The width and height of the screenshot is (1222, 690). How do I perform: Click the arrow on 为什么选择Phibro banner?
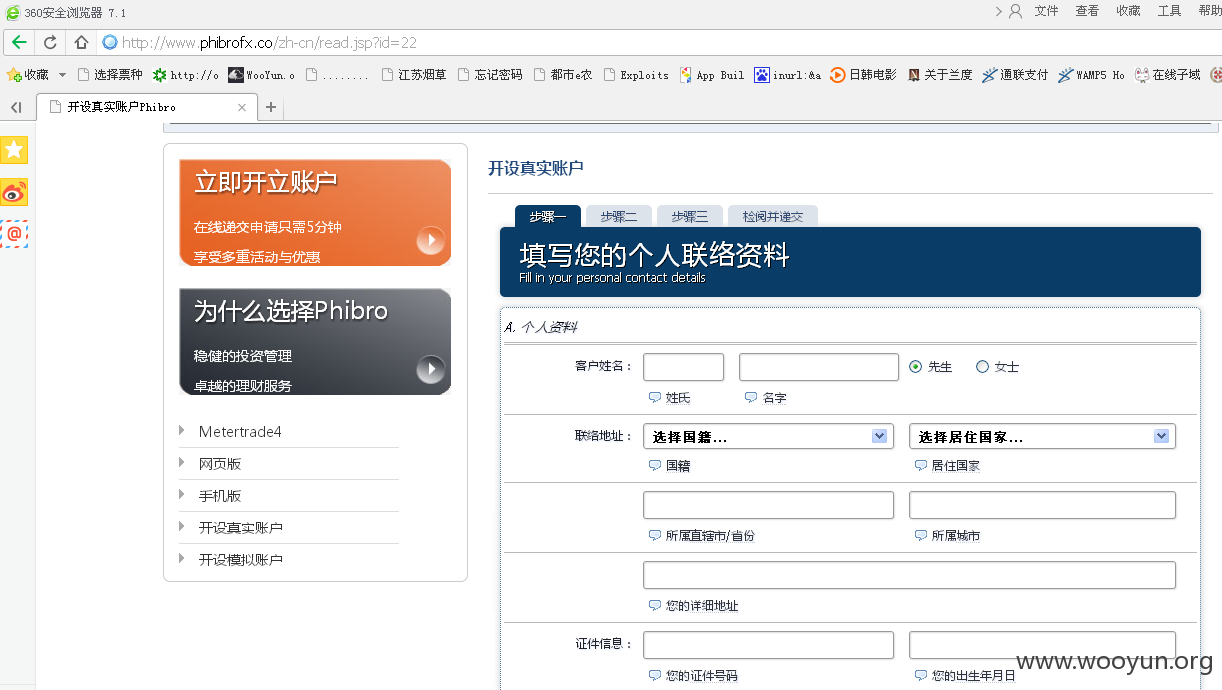click(x=431, y=369)
